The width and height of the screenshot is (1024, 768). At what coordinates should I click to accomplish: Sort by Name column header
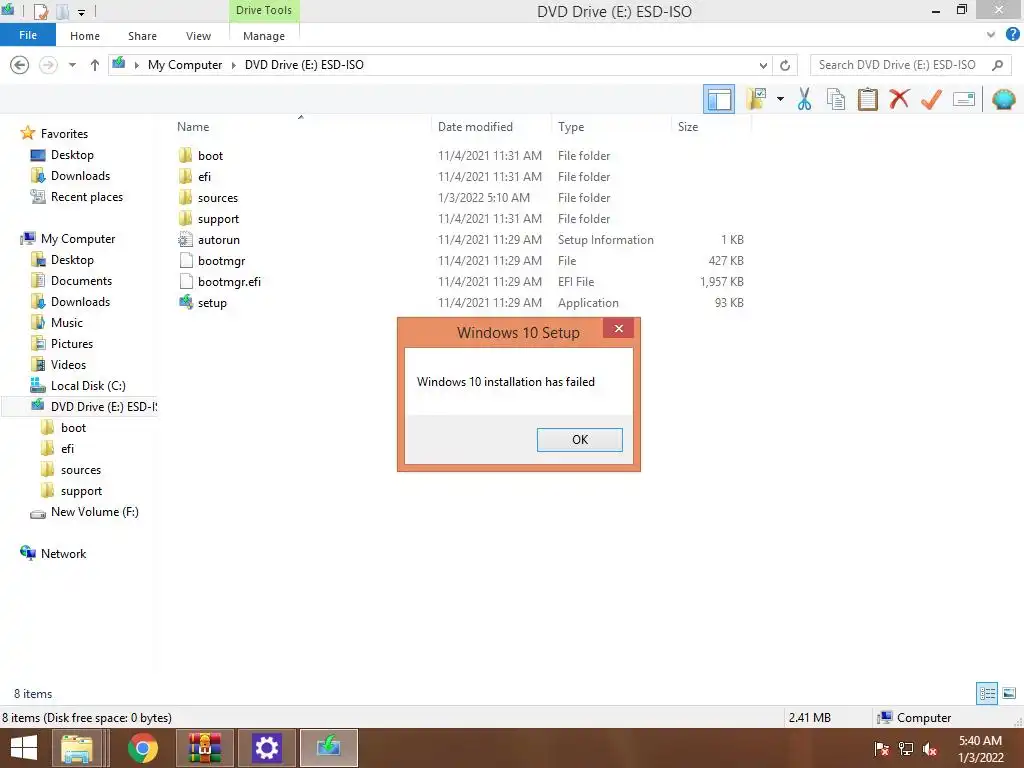coord(193,127)
